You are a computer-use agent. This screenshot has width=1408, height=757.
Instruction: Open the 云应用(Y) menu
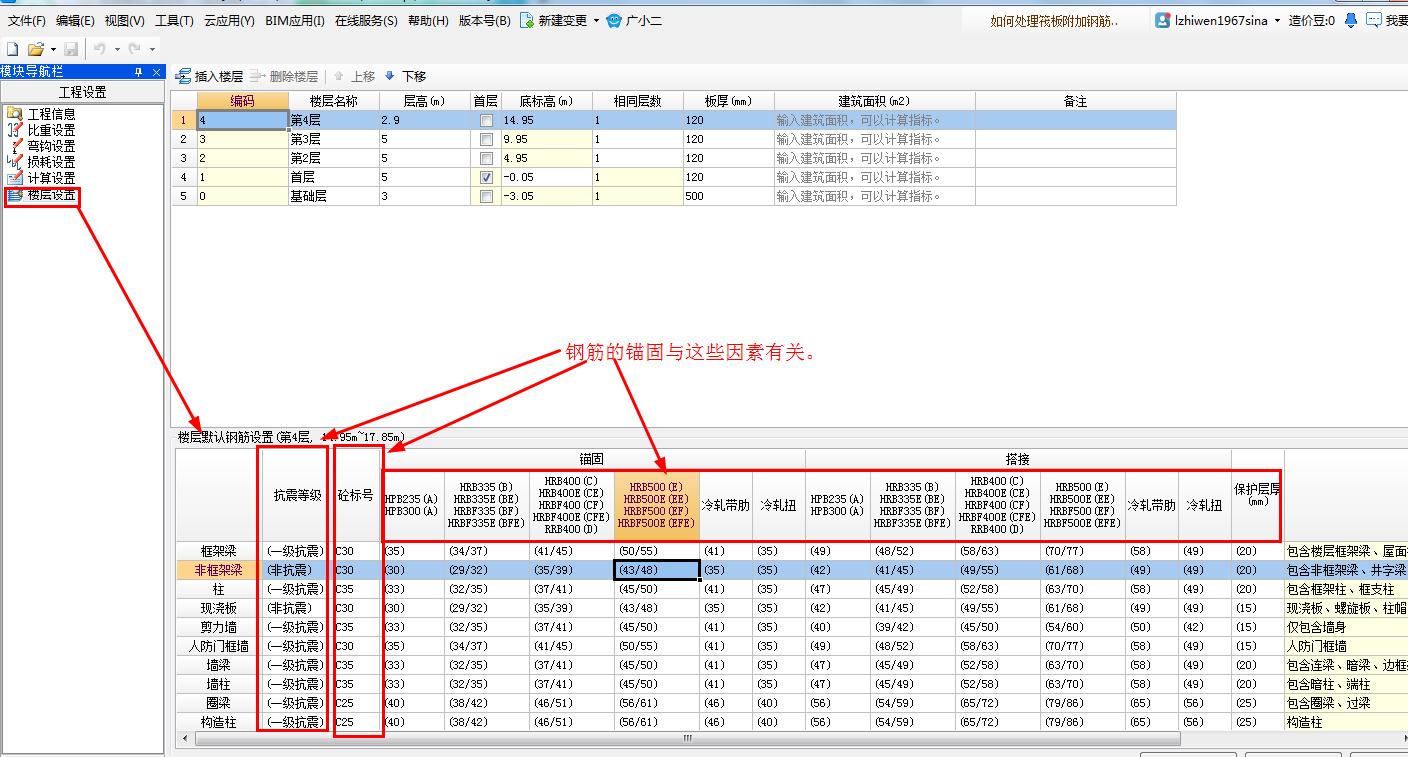pyautogui.click(x=229, y=20)
